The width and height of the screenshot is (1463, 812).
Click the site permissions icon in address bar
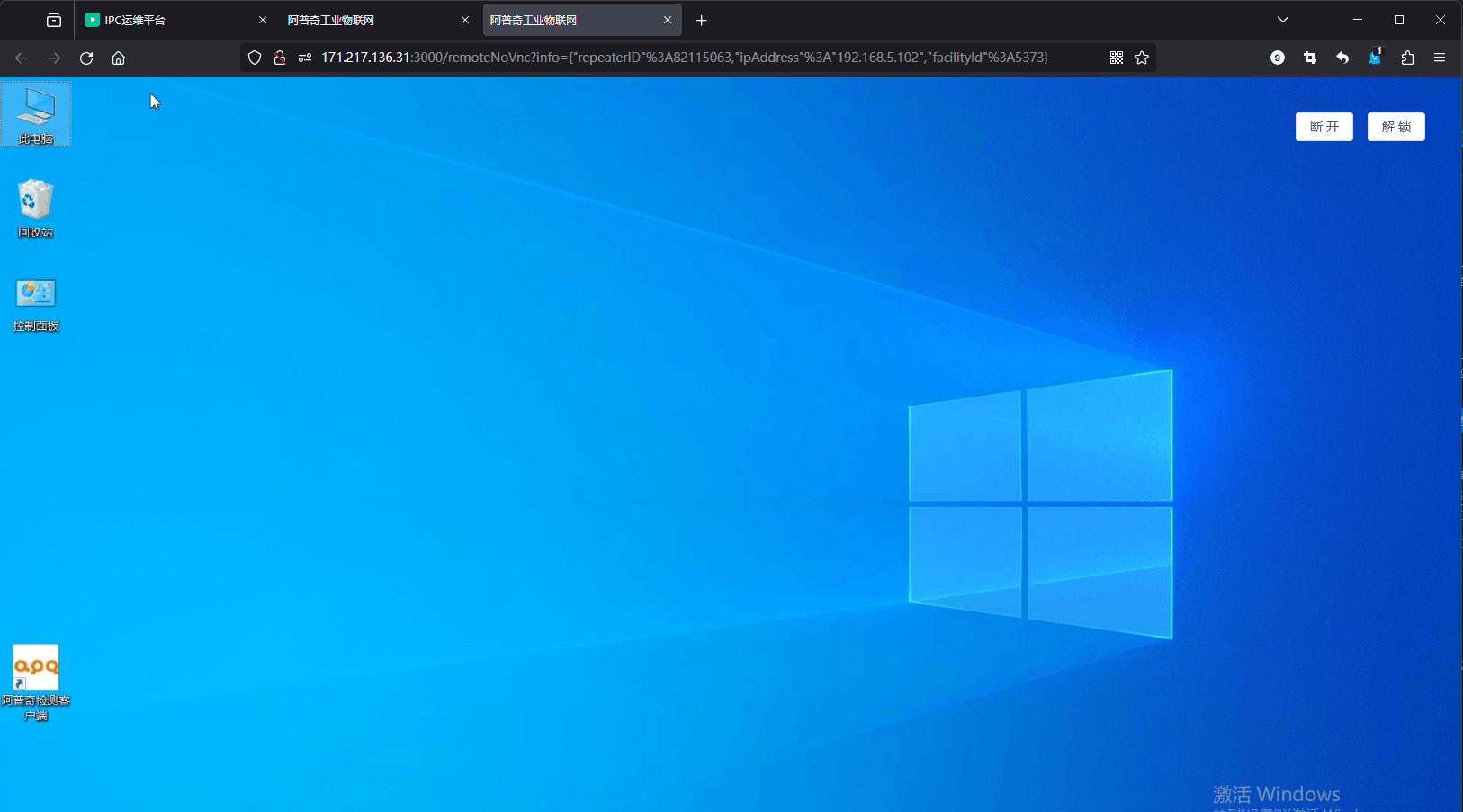(305, 58)
